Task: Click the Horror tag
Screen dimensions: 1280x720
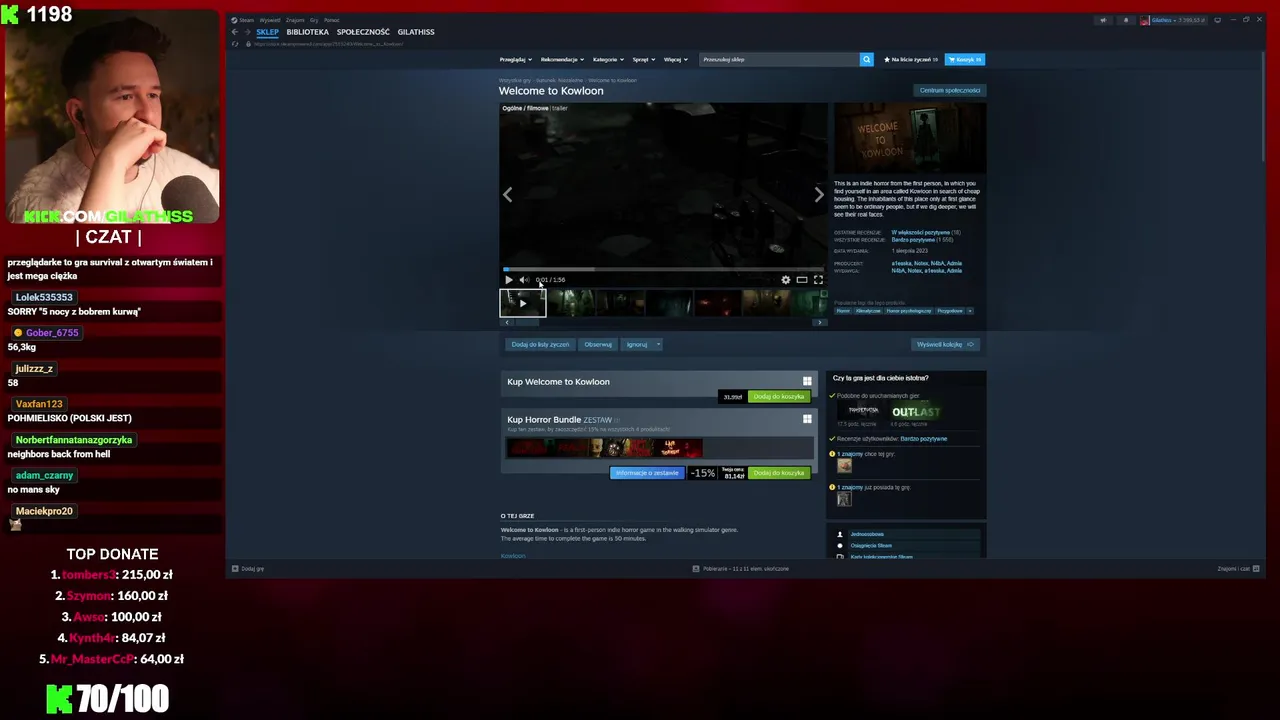Action: pos(843,311)
